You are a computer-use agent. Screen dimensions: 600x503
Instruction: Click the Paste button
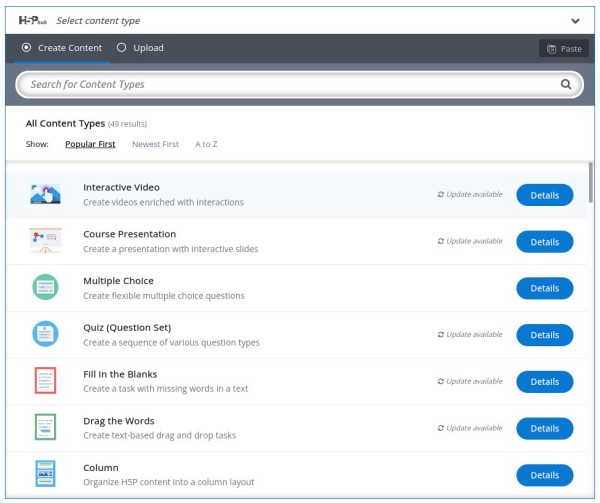pyautogui.click(x=564, y=49)
